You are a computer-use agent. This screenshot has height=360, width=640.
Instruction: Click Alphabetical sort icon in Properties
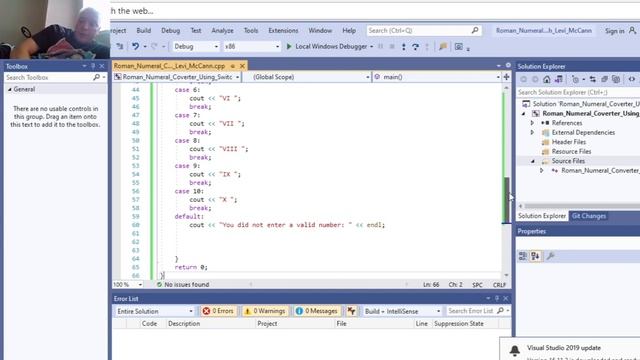pos(536,256)
